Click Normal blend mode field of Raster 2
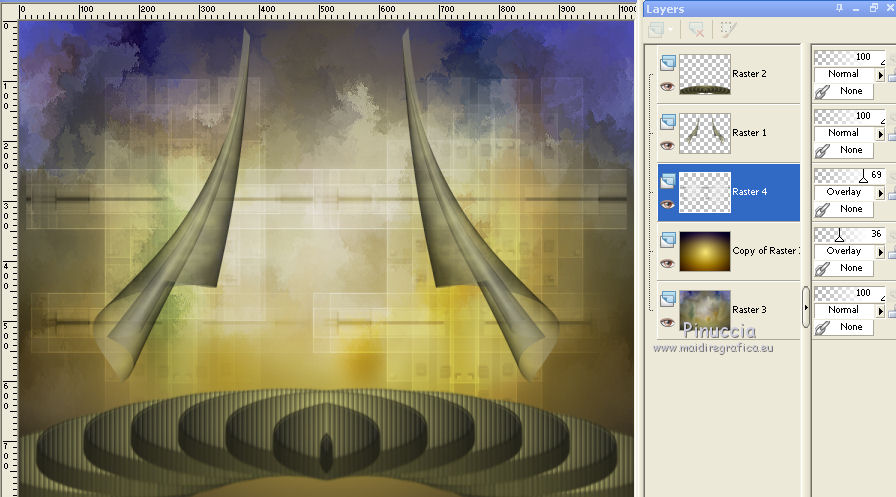Image resolution: width=896 pixels, height=497 pixels. click(x=844, y=74)
